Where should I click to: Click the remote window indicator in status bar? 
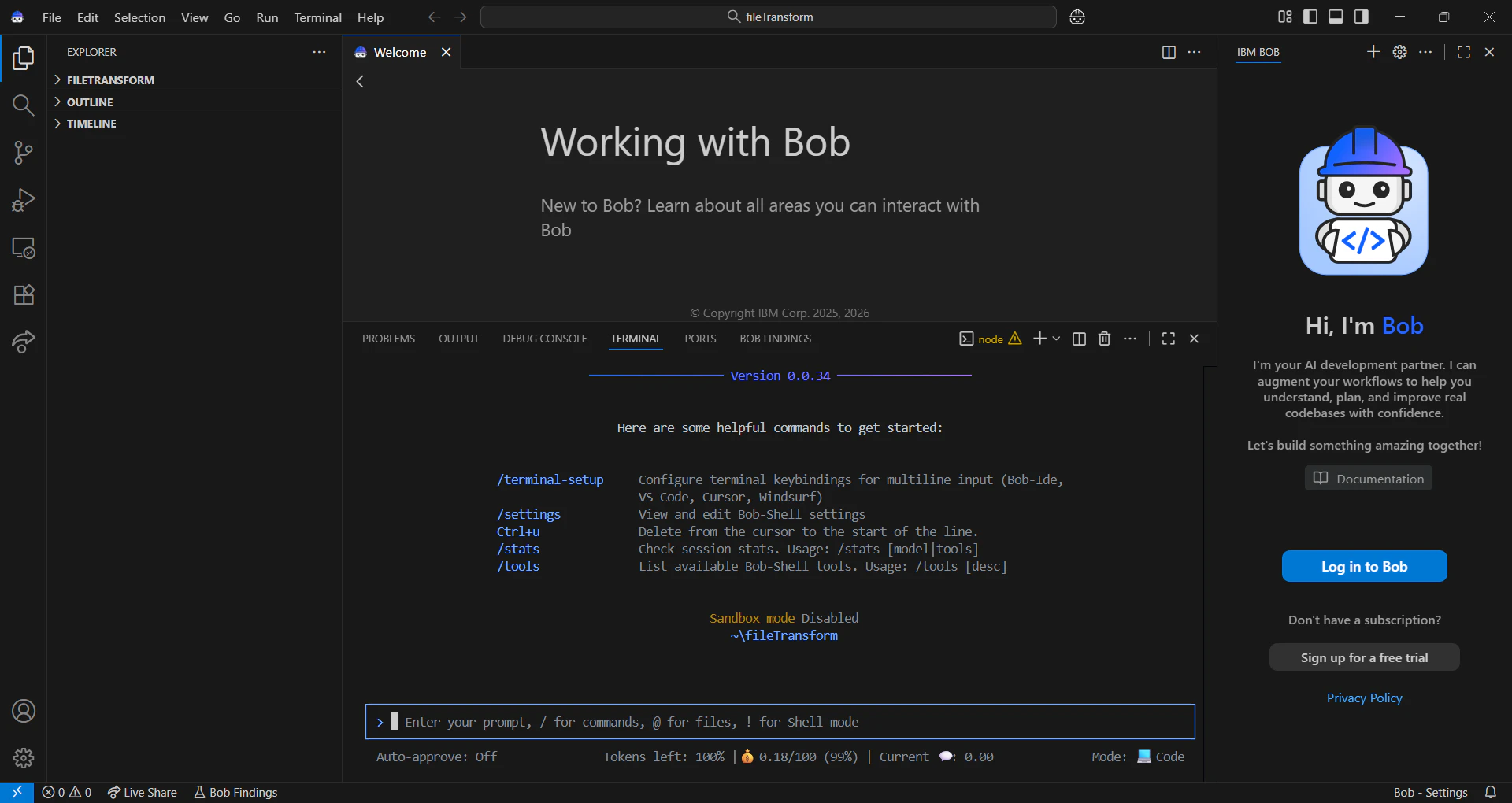click(x=17, y=792)
